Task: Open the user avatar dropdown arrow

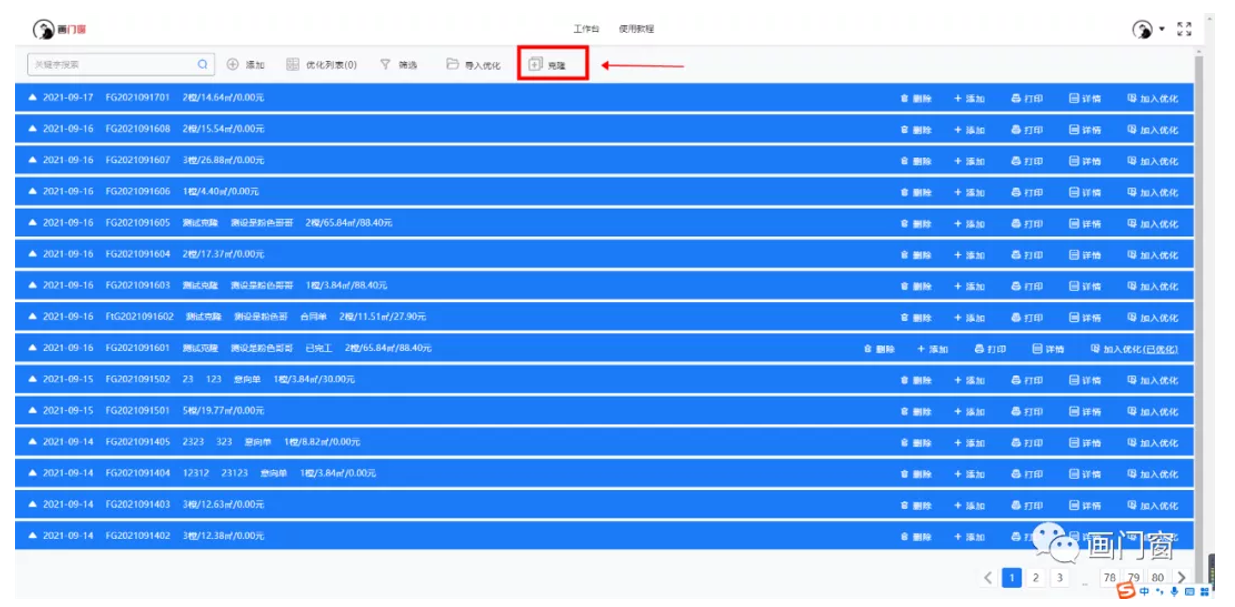Action: click(x=1162, y=30)
